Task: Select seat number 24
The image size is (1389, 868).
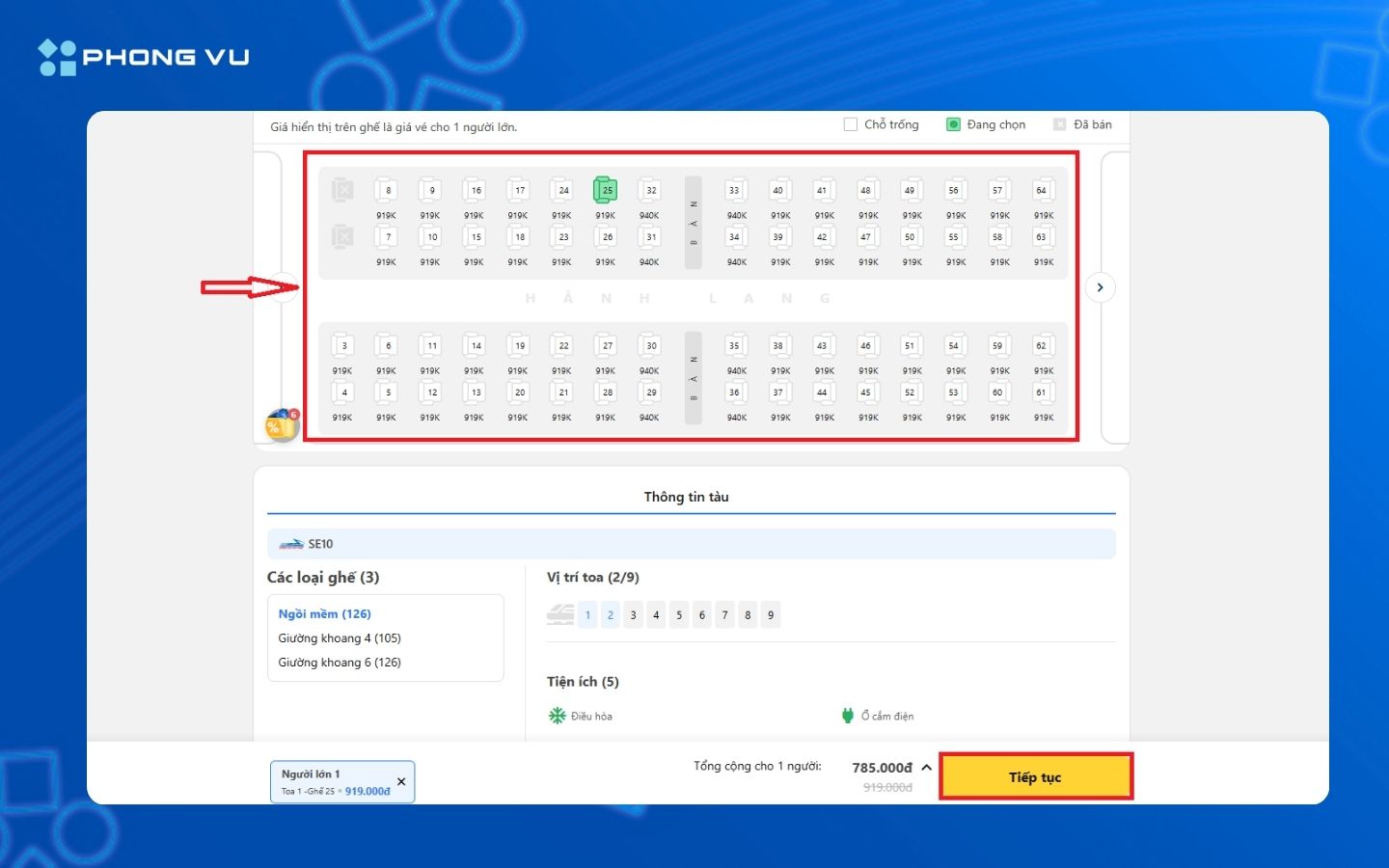Action: 562,191
